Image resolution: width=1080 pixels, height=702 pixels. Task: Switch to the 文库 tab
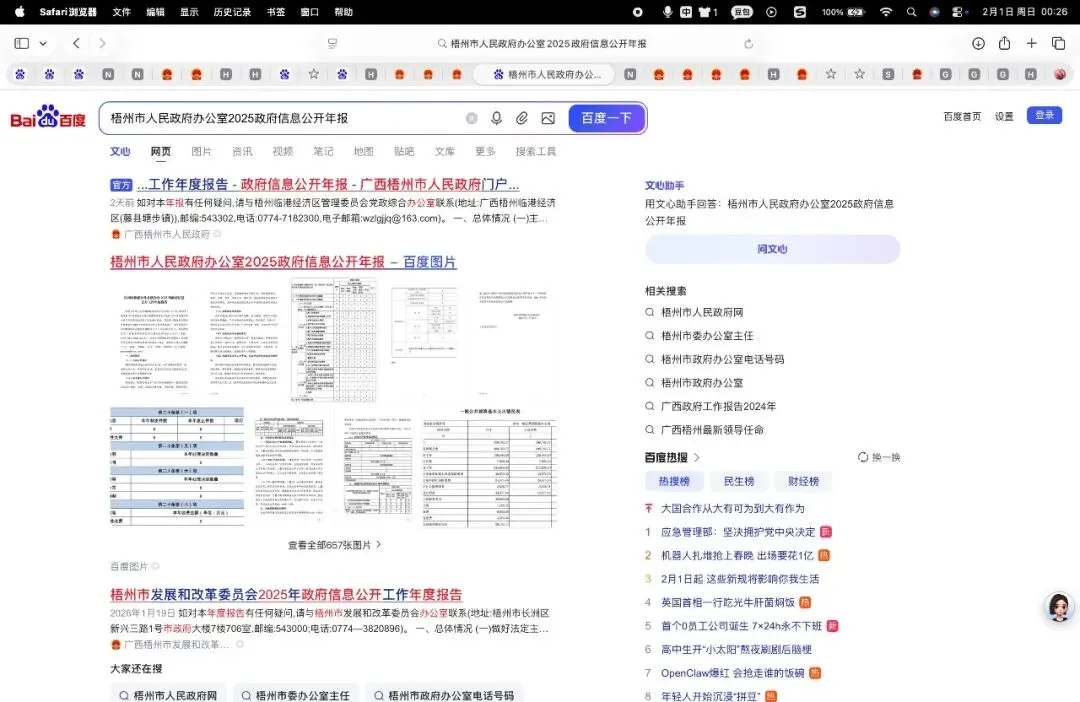click(445, 152)
